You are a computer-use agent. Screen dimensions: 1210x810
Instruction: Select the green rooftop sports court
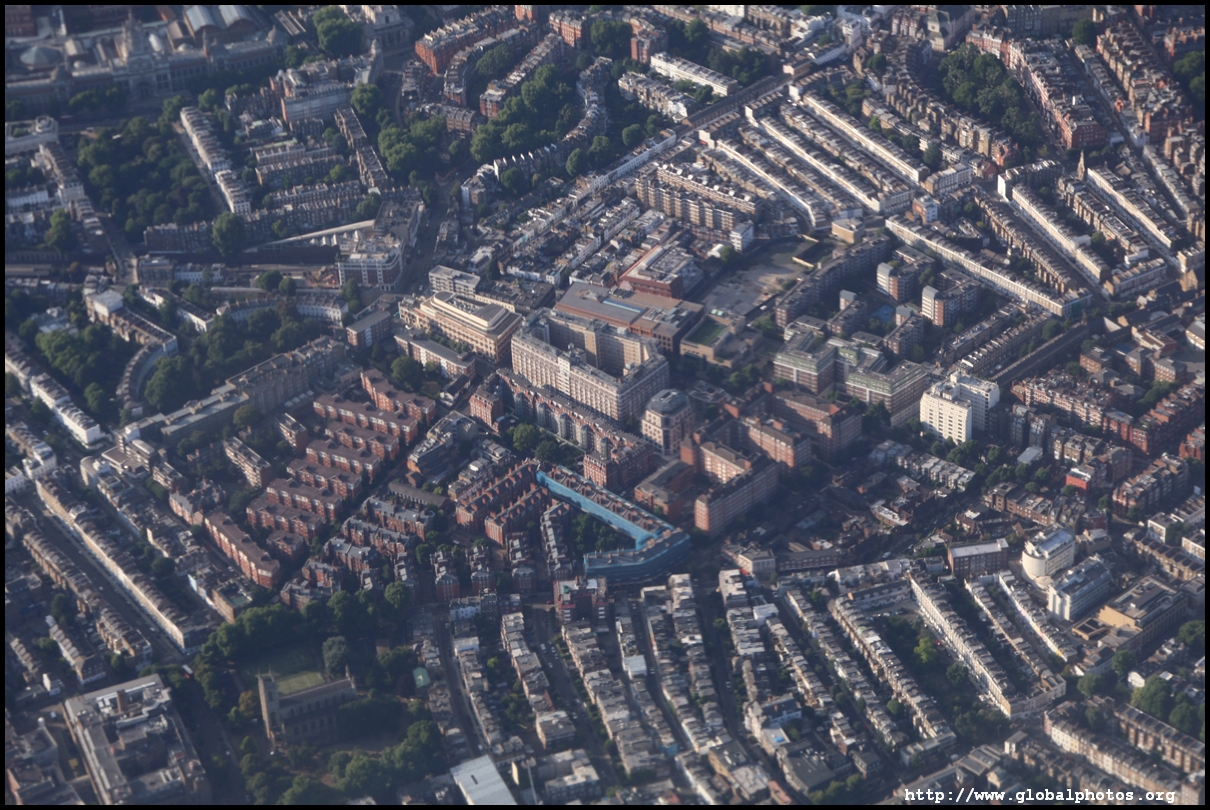[707, 333]
